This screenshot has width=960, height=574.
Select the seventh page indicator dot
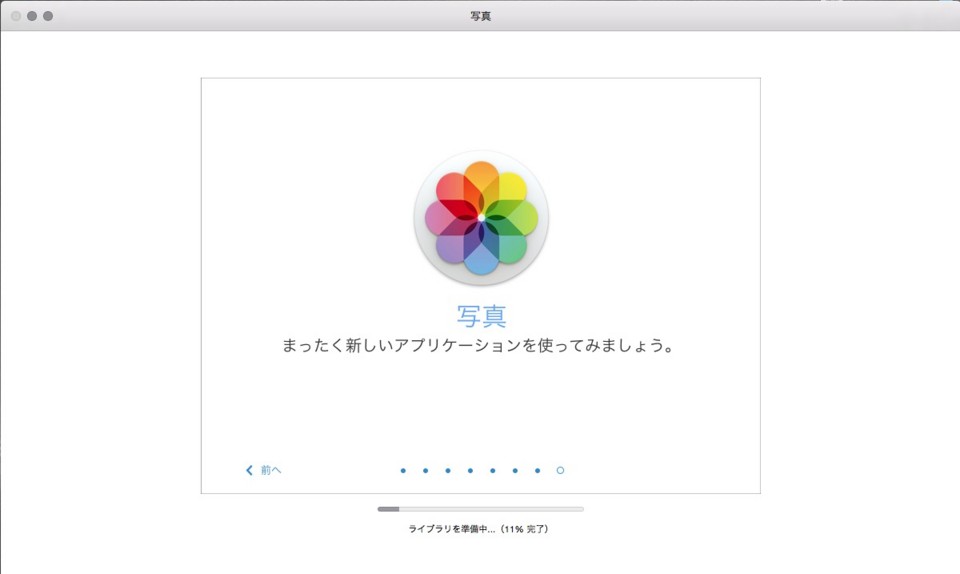click(x=538, y=471)
